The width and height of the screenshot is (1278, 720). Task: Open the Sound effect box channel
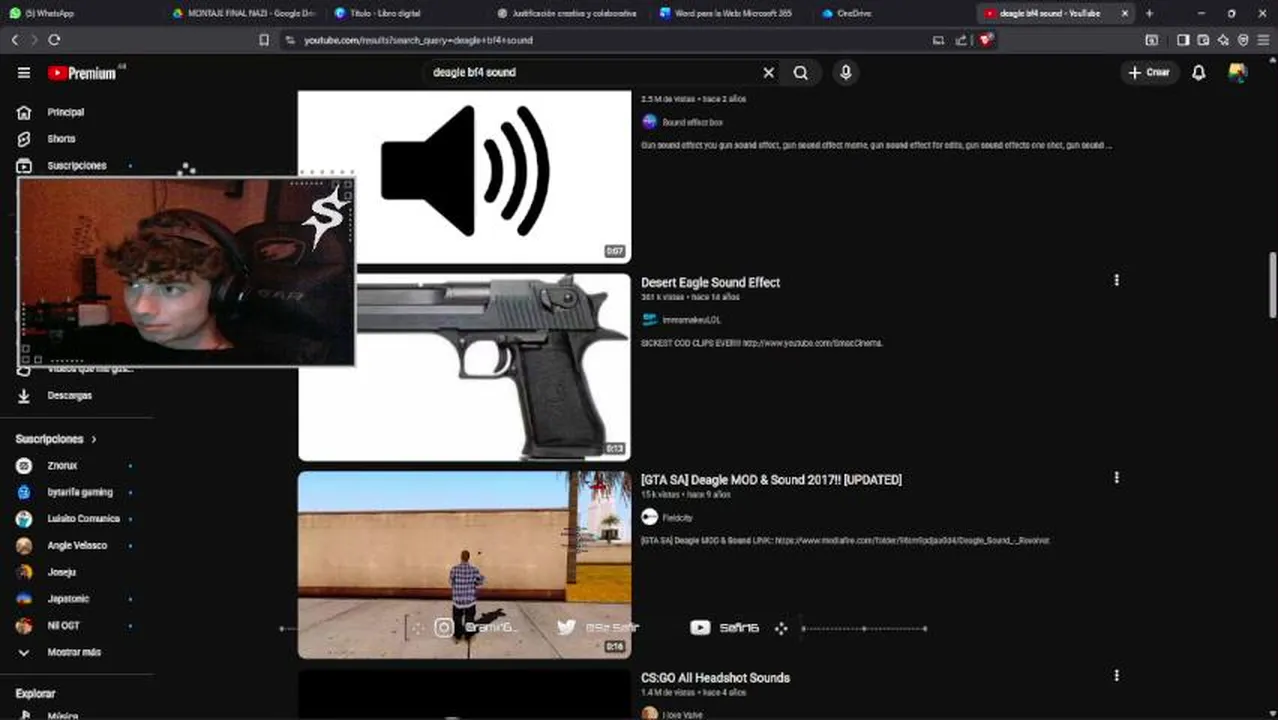[692, 122]
